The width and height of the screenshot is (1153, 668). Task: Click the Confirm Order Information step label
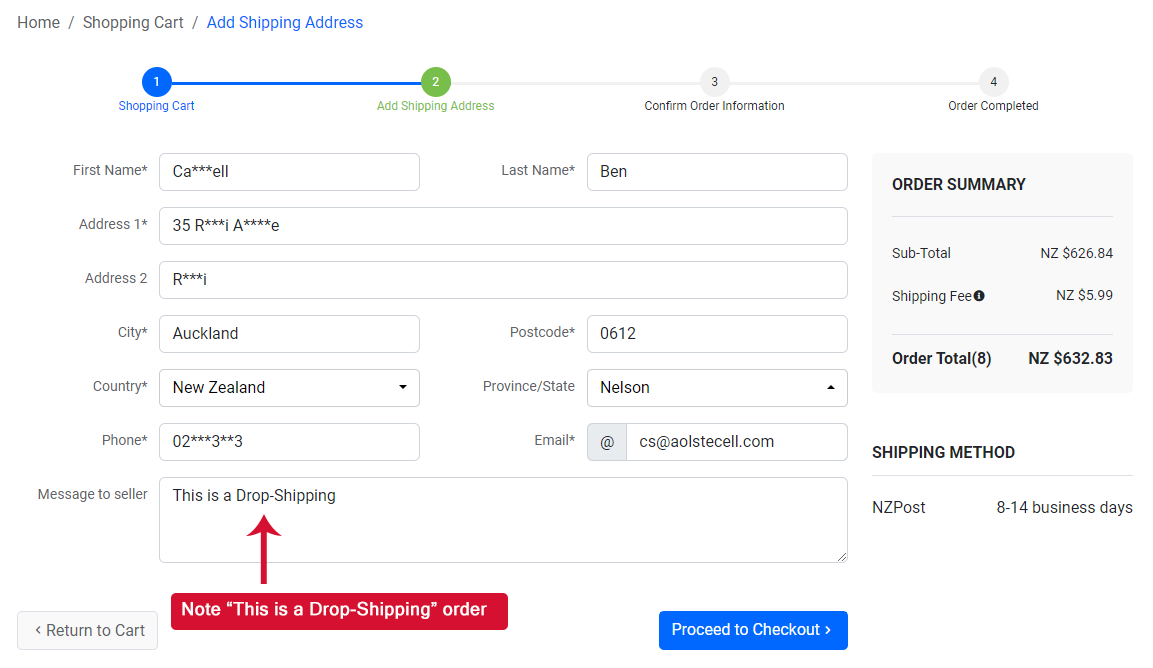[x=714, y=105]
